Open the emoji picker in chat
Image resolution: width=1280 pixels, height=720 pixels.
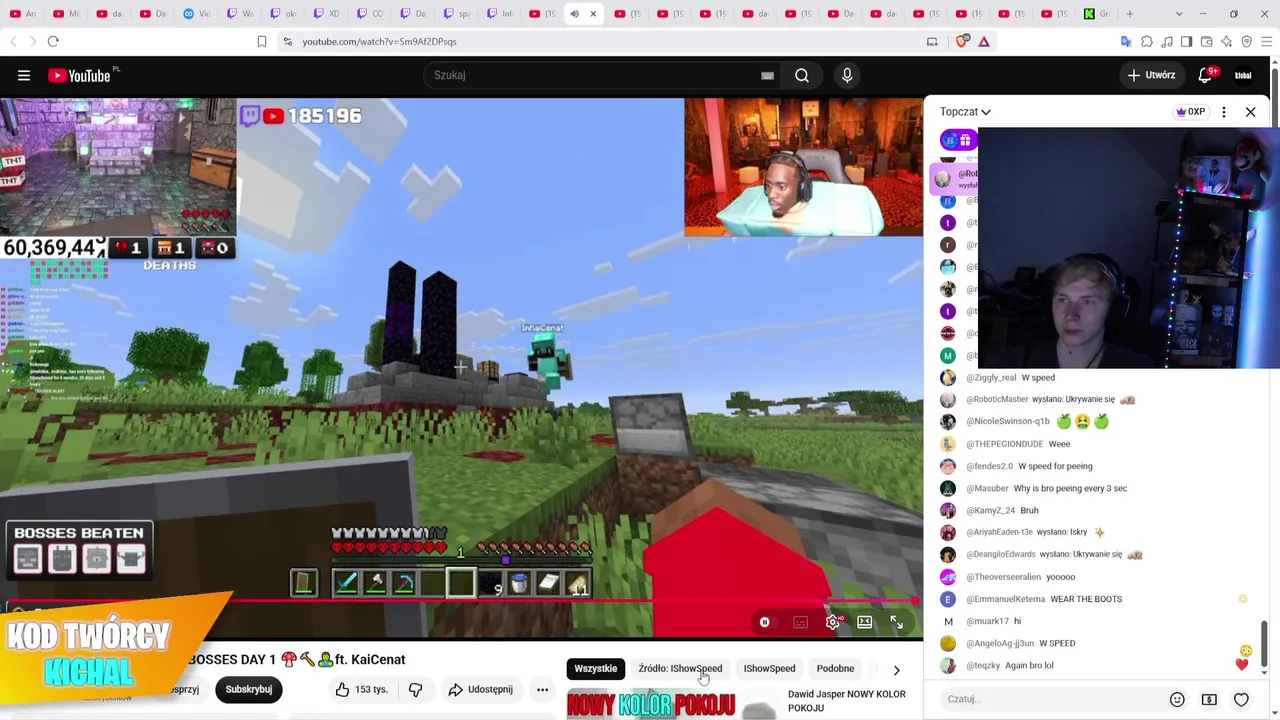(1177, 699)
